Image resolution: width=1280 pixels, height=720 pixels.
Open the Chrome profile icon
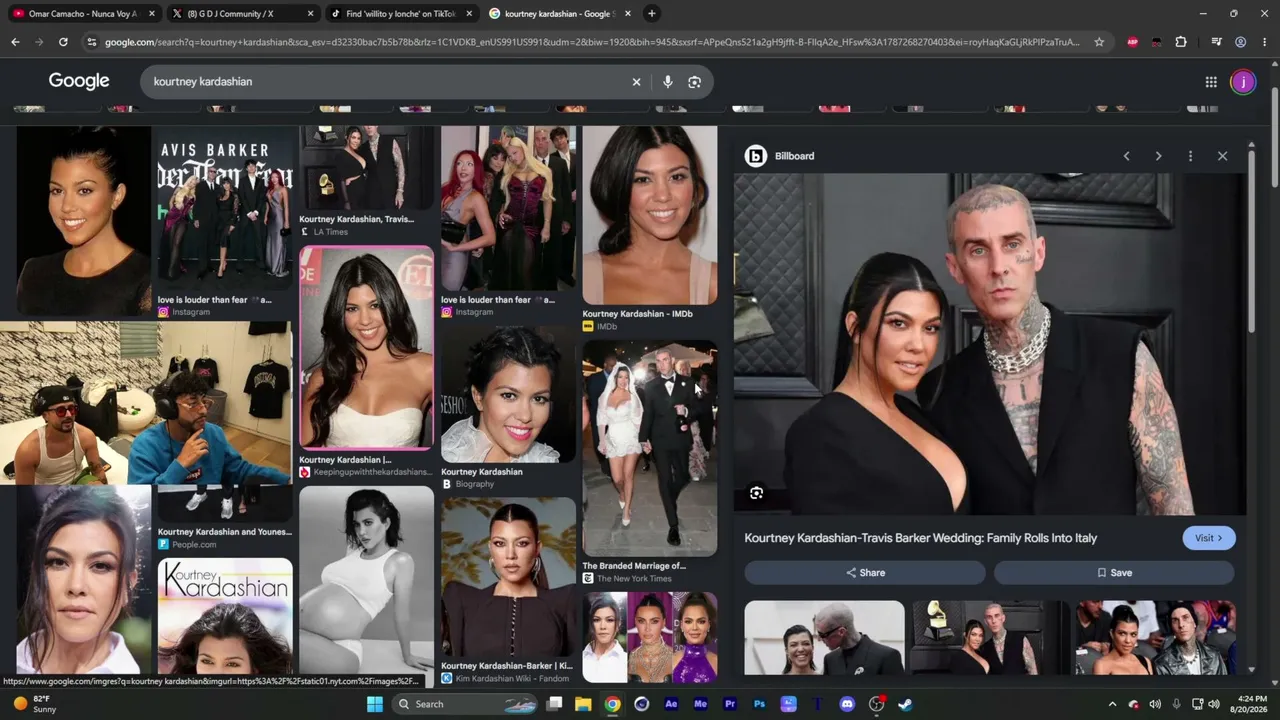[1240, 42]
